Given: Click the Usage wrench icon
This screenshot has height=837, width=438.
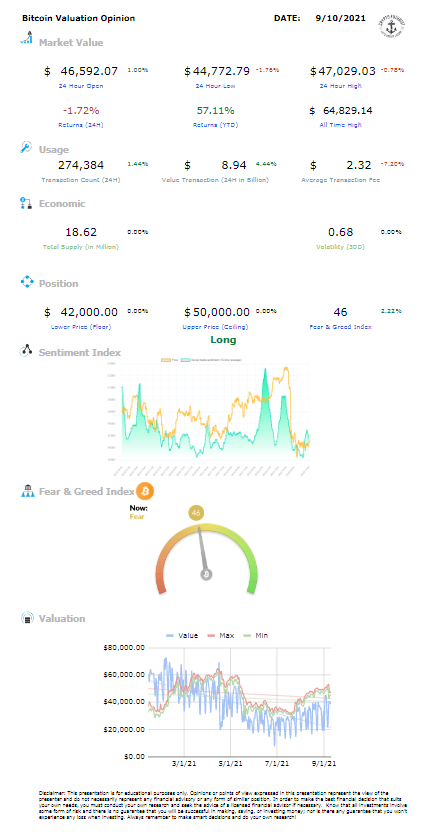Looking at the screenshot, I should 26,148.
